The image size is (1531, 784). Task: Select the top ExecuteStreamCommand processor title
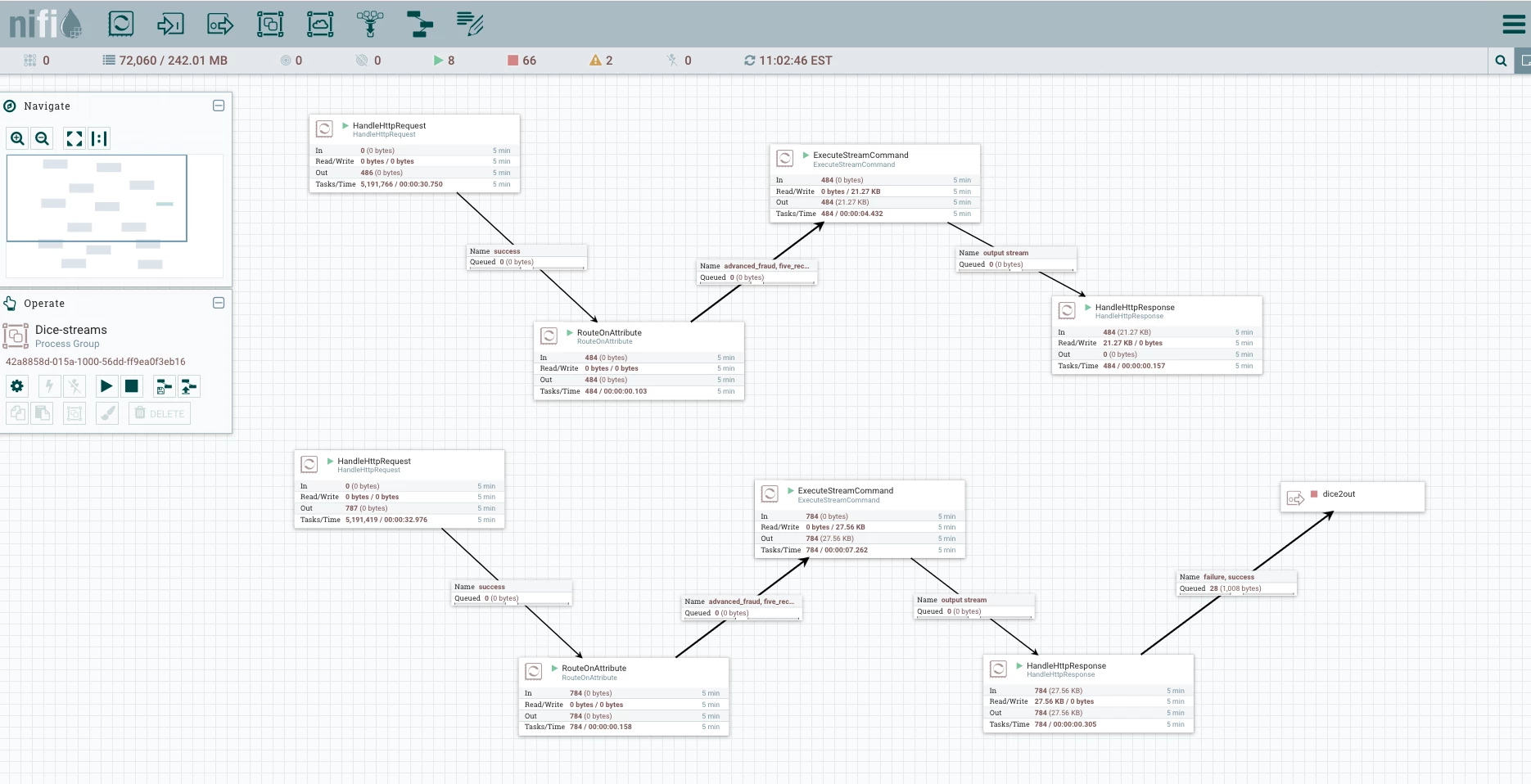click(860, 155)
